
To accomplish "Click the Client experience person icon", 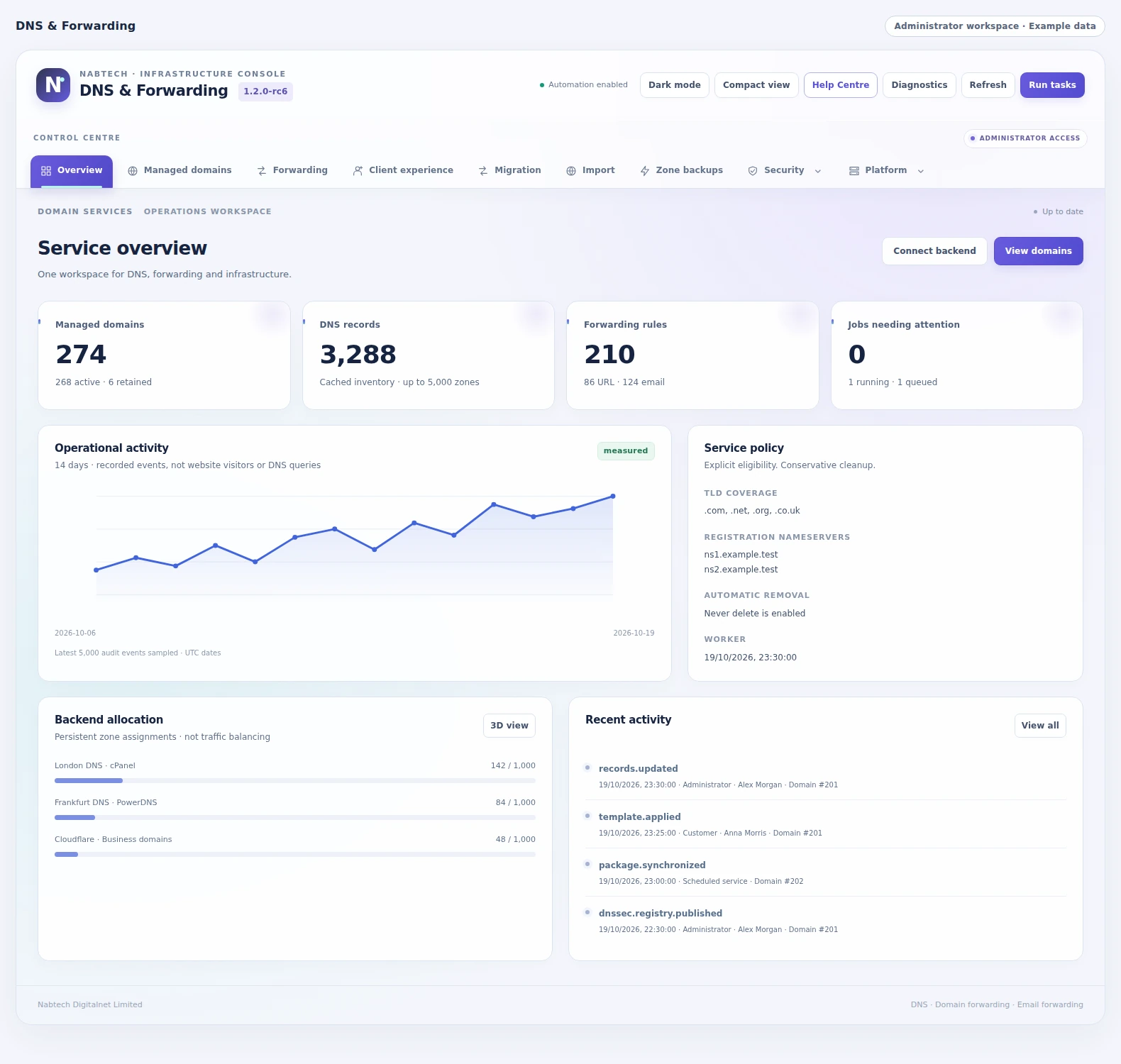I will pos(358,171).
